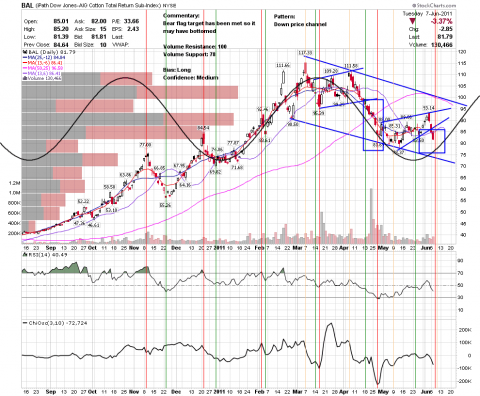Click the BAL ticker symbol title

(27, 5)
